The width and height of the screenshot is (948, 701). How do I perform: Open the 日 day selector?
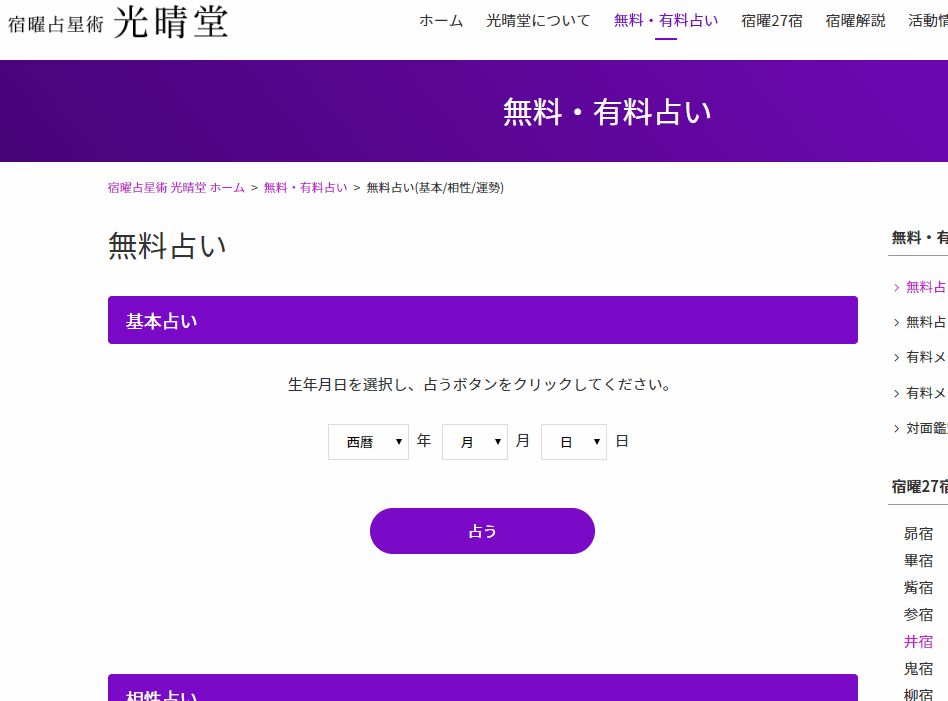[x=573, y=441]
